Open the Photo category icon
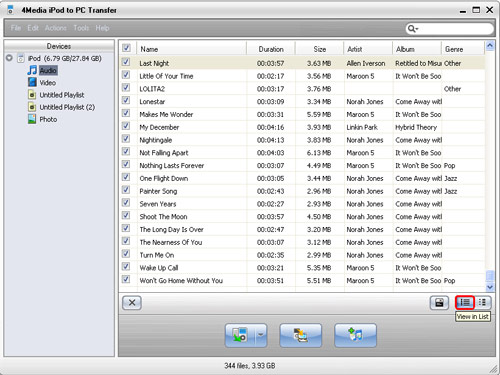This screenshot has height=375, width=500. tap(32, 119)
